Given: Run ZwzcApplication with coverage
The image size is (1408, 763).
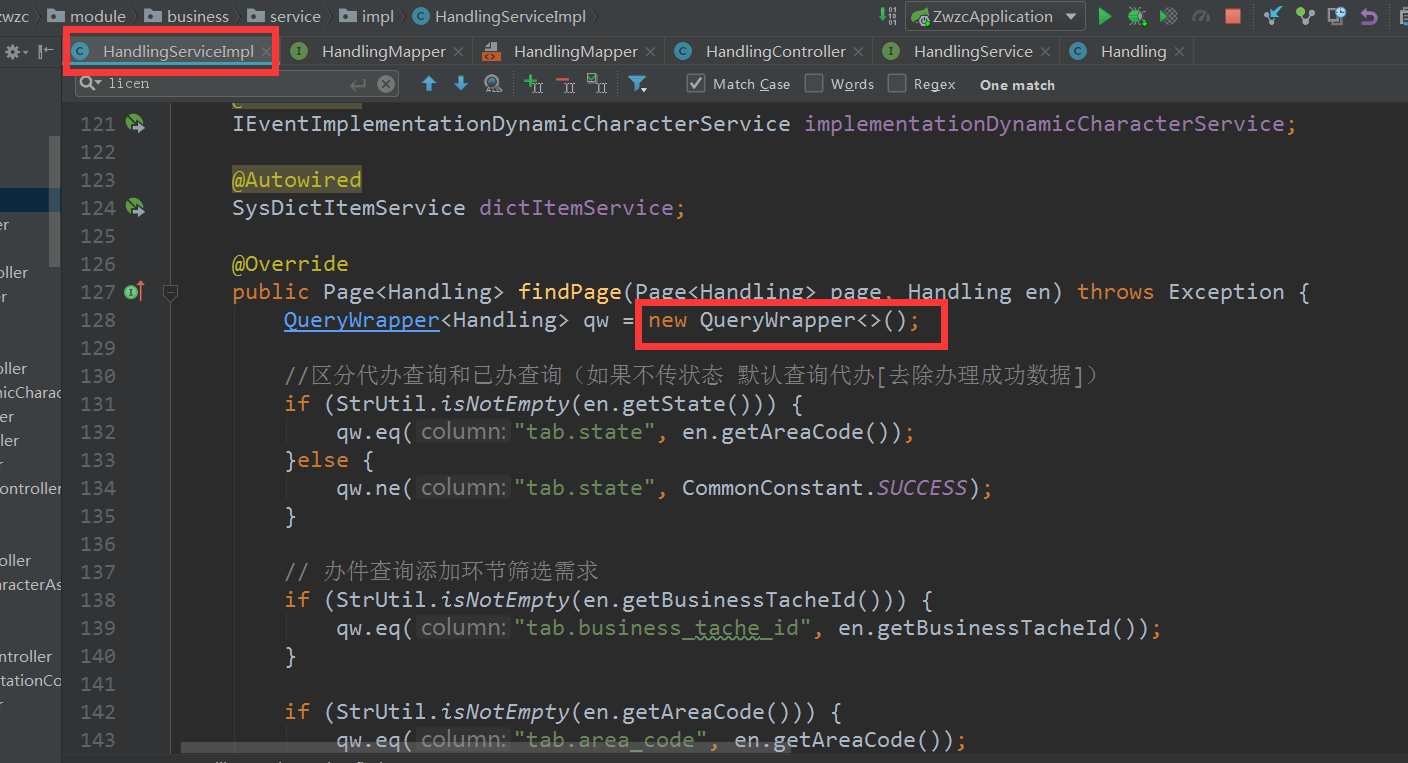Looking at the screenshot, I should [x=1169, y=16].
